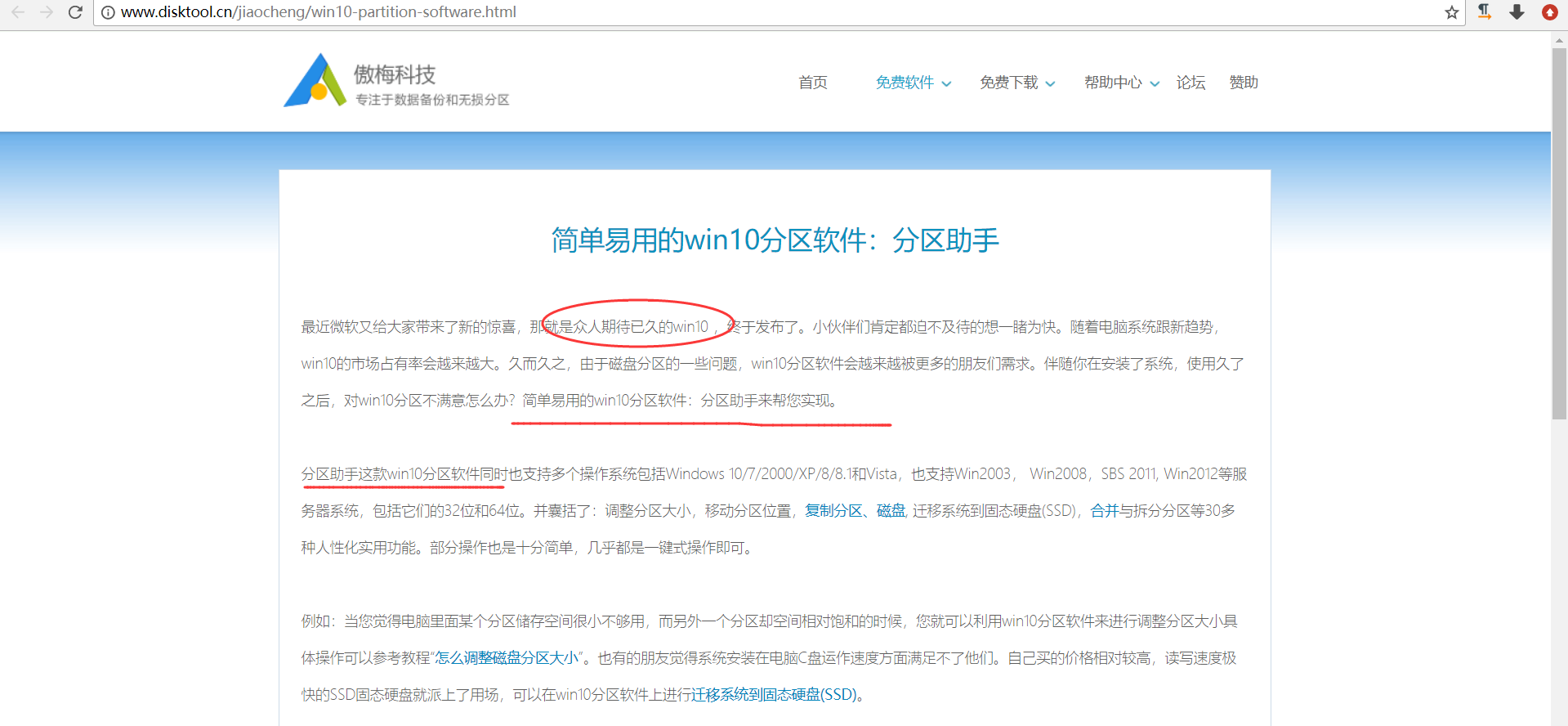Screen dimensions: 1568x726
Task: Click the orange paint extension icon
Action: pyautogui.click(x=1485, y=11)
